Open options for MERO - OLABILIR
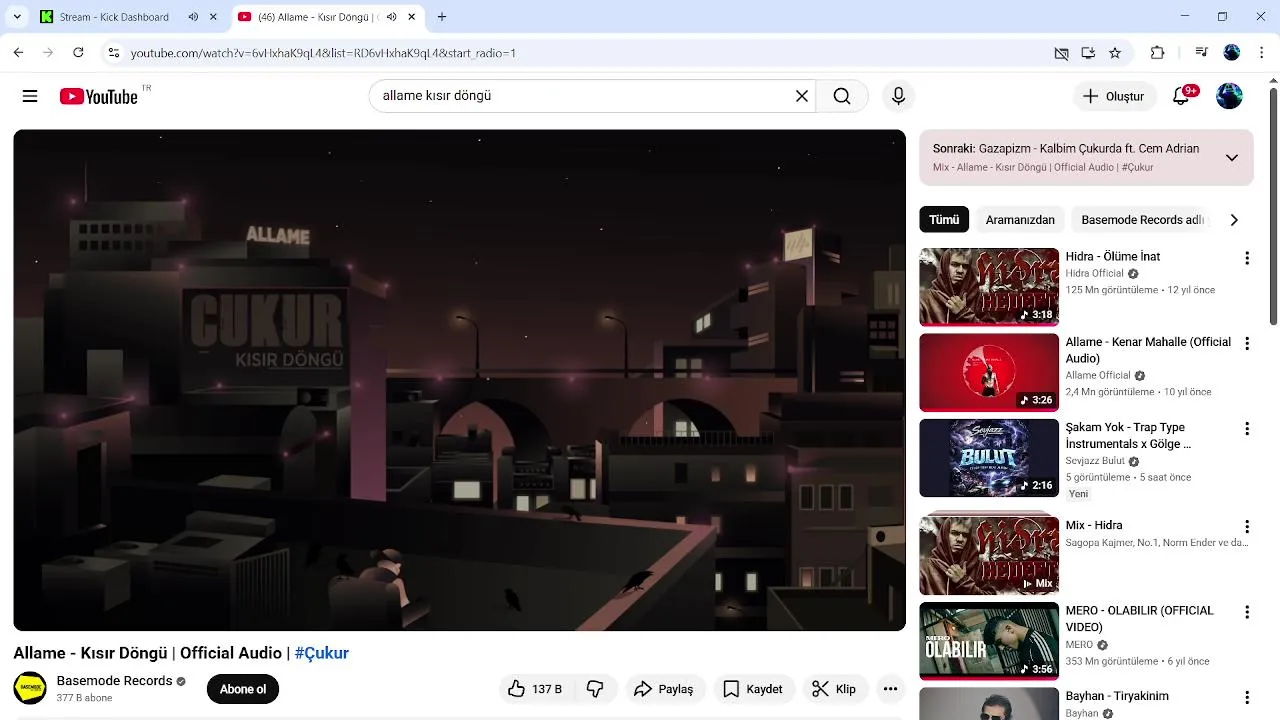The height and width of the screenshot is (720, 1280). click(1246, 612)
